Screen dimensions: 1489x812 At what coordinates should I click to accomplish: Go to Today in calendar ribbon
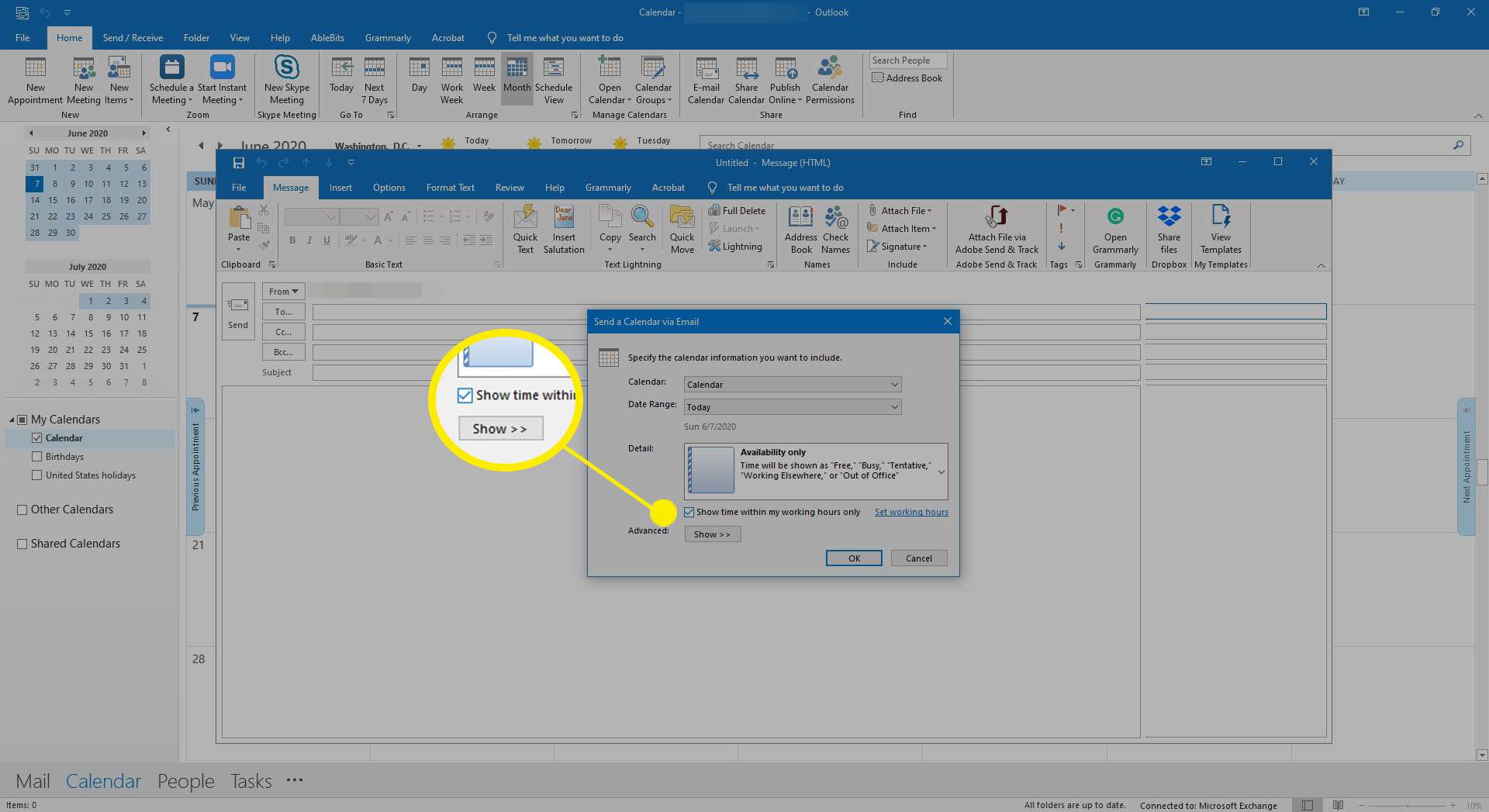pos(341,74)
